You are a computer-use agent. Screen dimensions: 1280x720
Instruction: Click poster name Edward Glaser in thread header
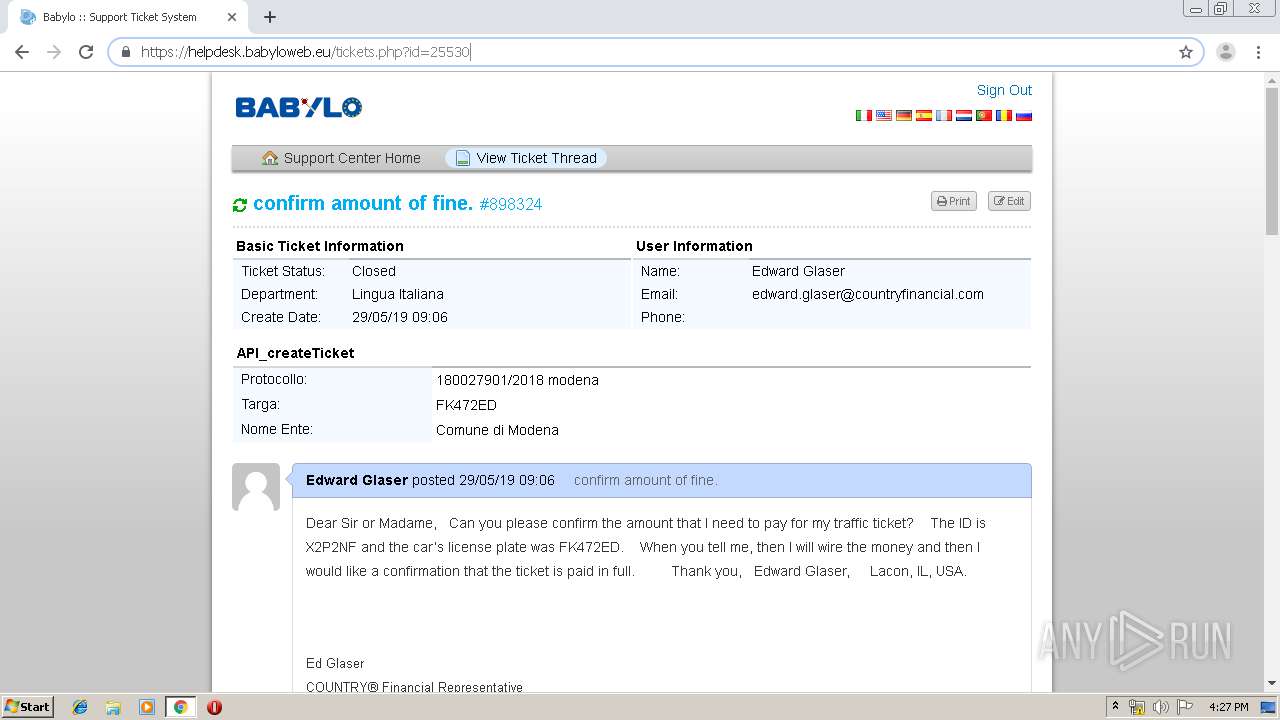(357, 480)
